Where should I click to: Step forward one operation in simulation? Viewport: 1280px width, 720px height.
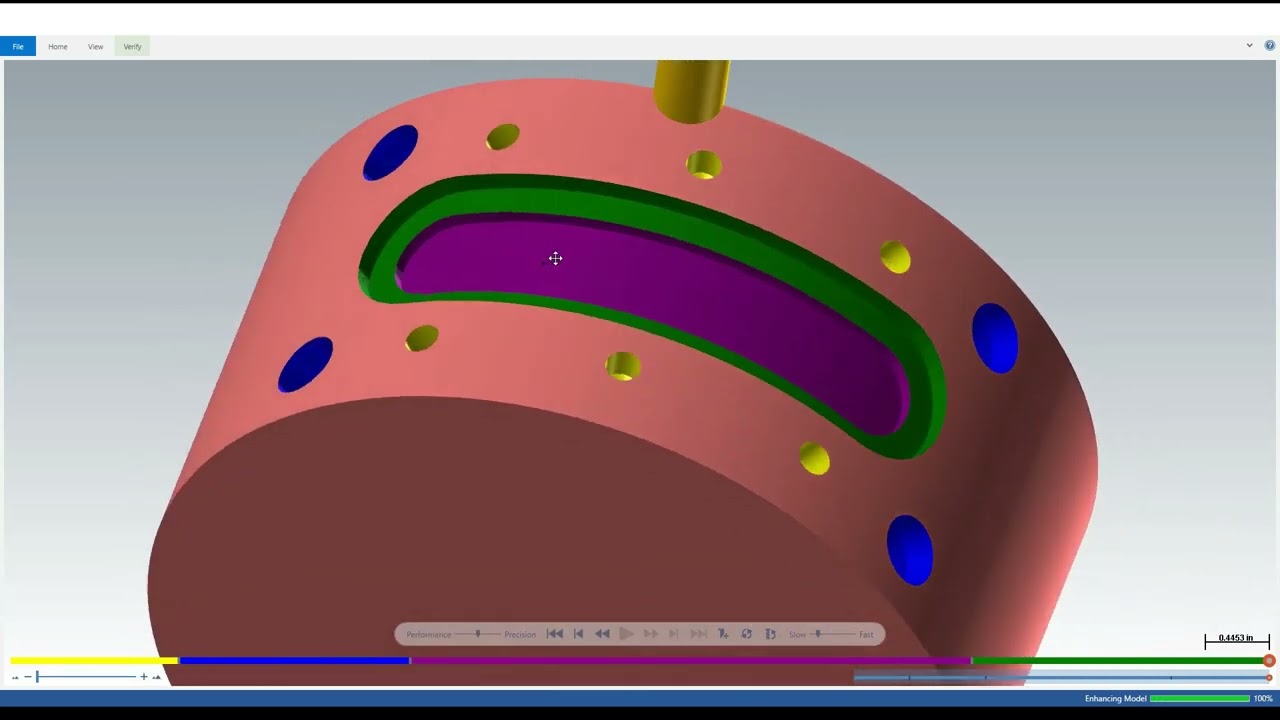674,634
